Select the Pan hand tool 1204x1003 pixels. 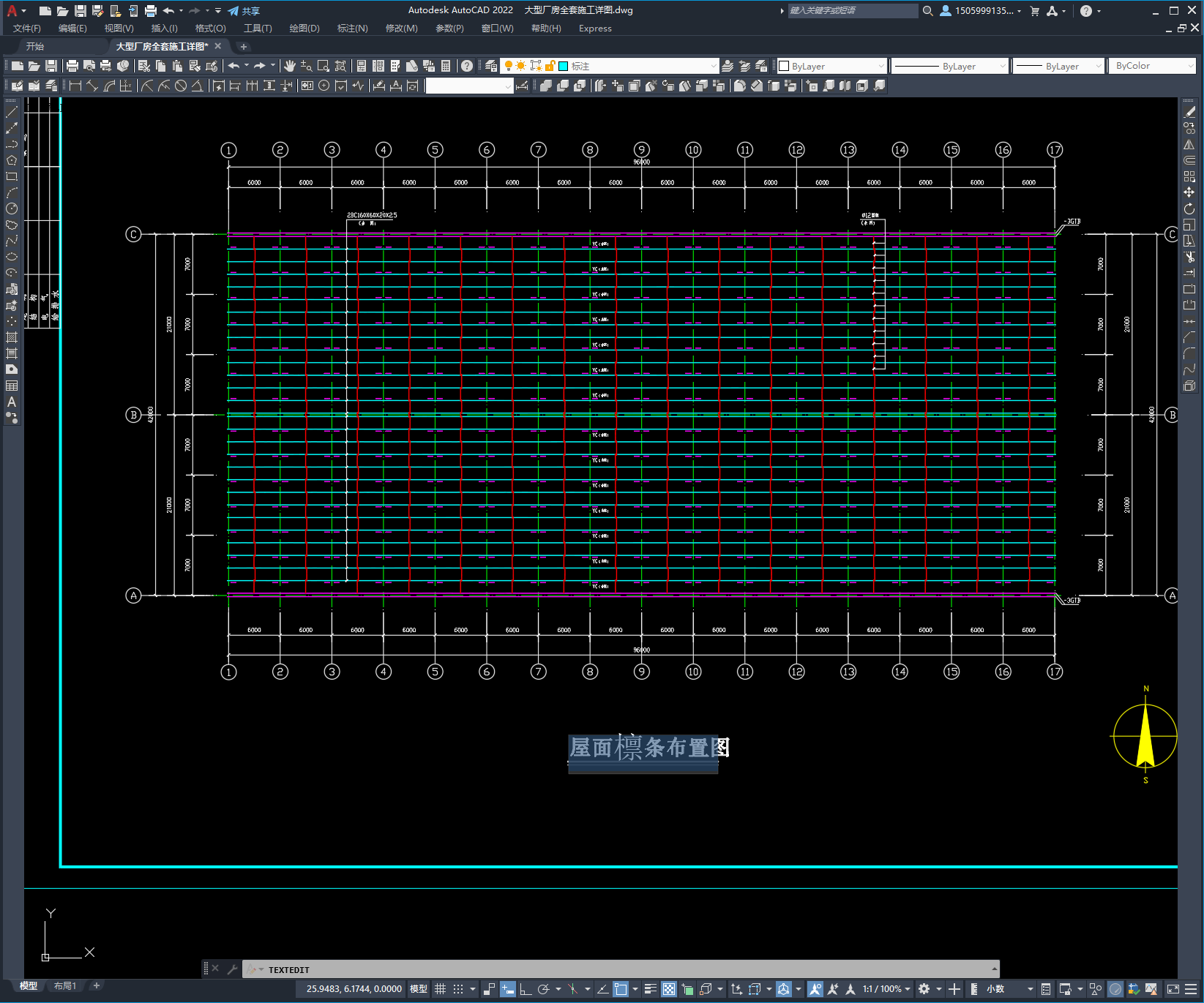click(290, 66)
